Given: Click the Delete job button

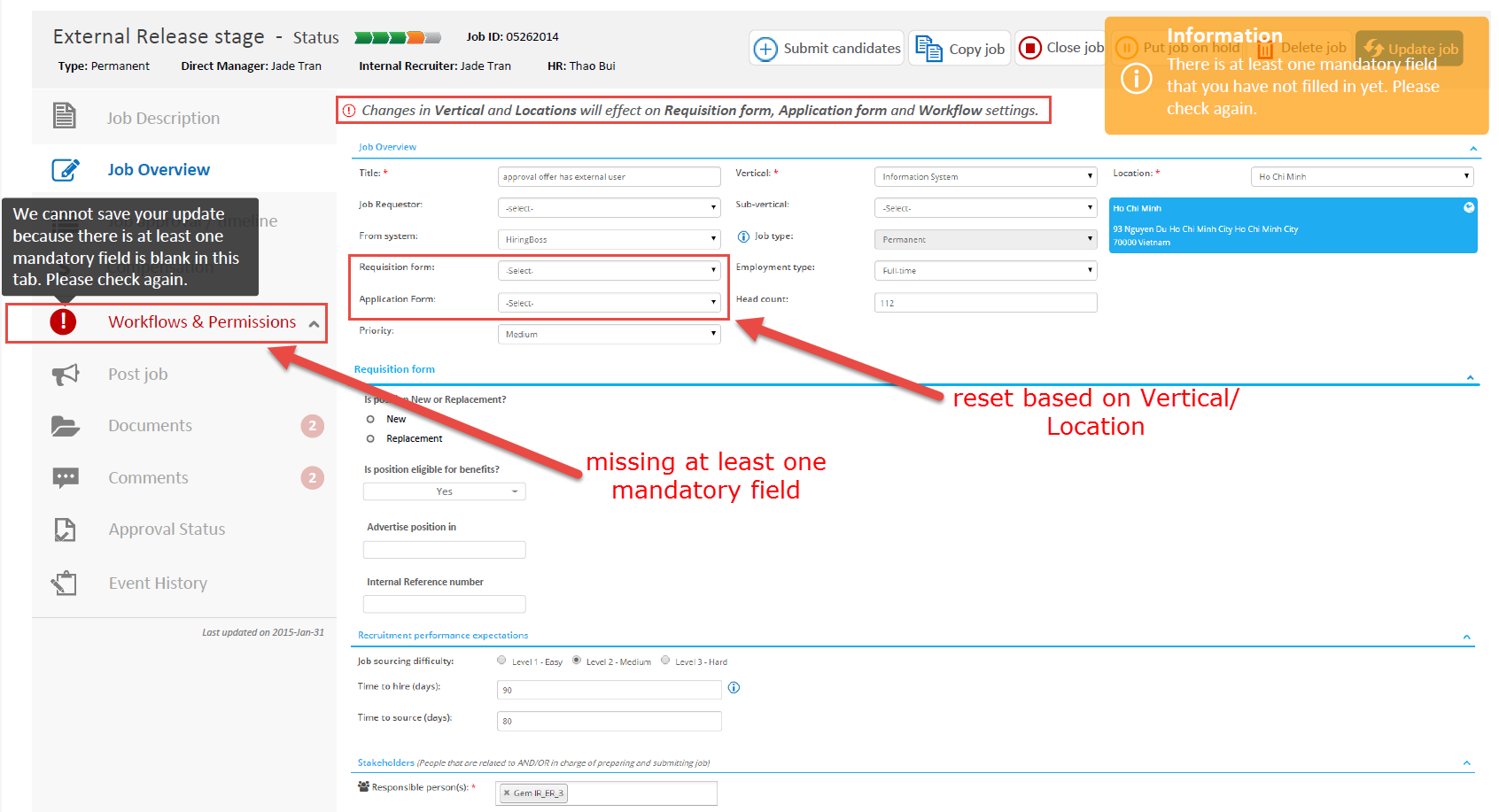Looking at the screenshot, I should point(1301,48).
